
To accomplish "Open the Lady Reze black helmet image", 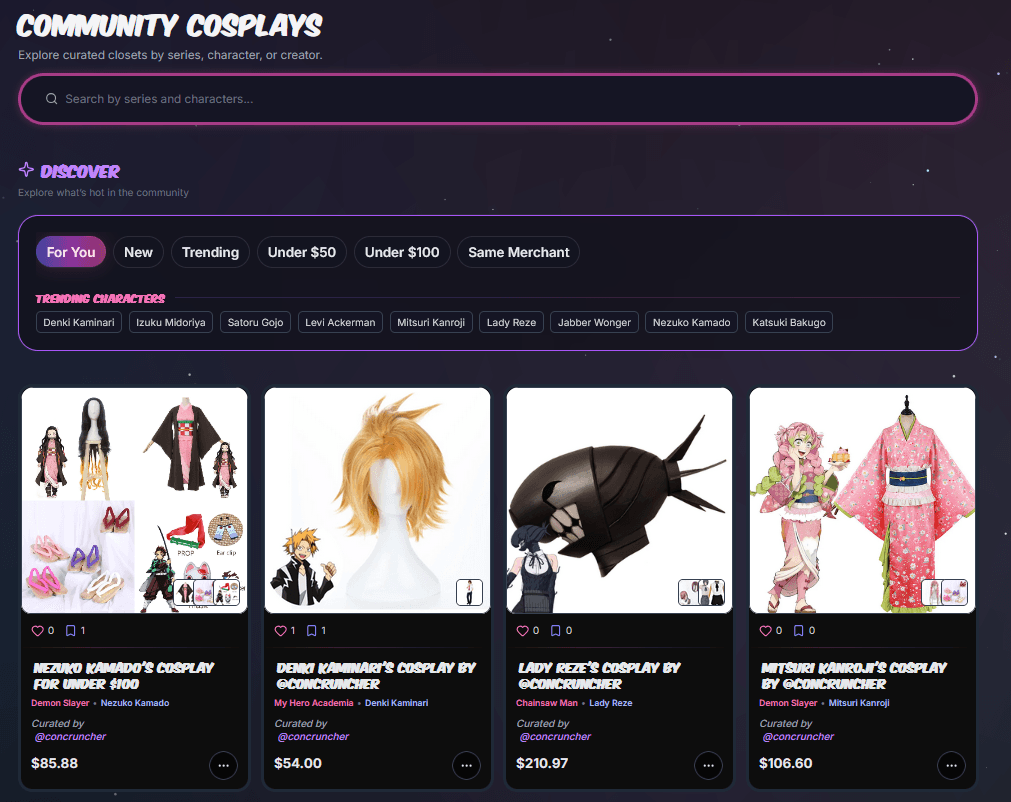I will tap(620, 500).
